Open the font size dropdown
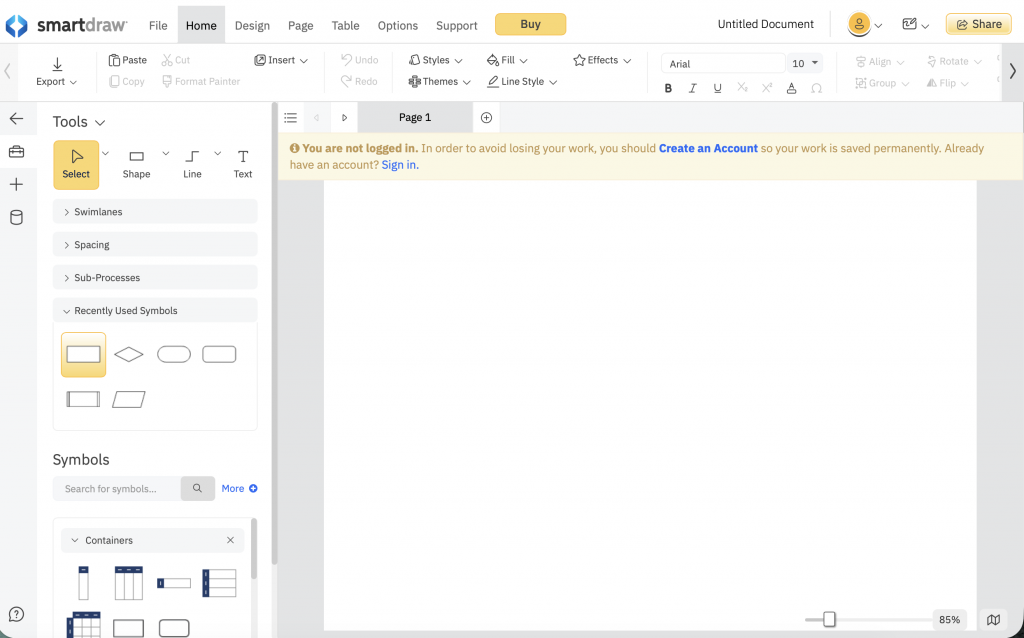1024x638 pixels. point(805,62)
